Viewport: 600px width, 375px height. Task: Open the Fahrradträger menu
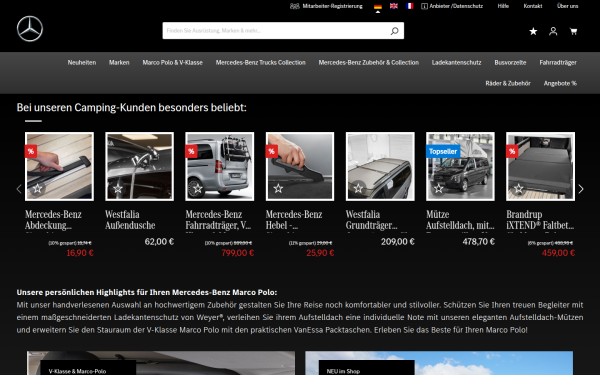[558, 62]
